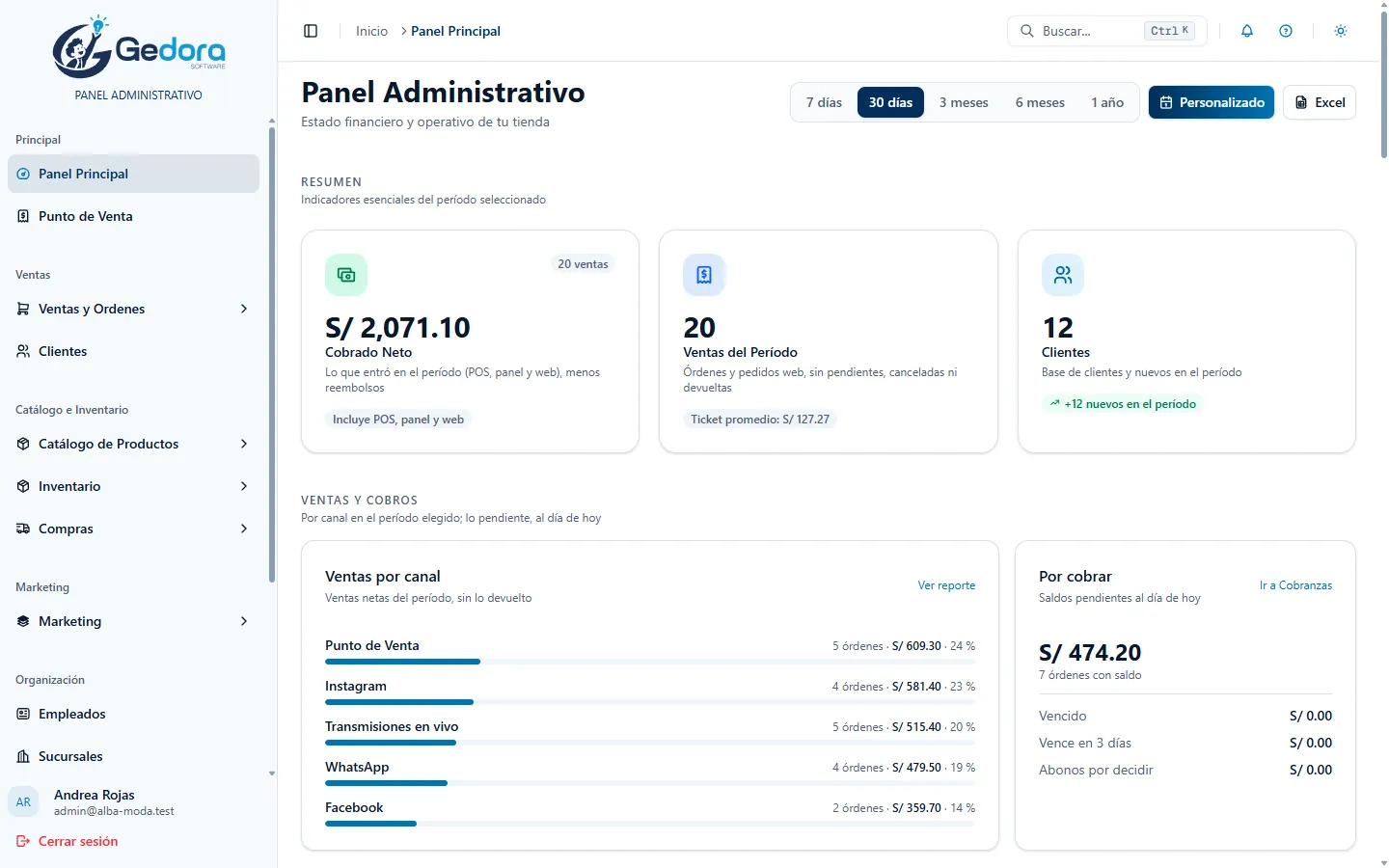
Task: Click the Inventario box icon
Action: point(23,486)
